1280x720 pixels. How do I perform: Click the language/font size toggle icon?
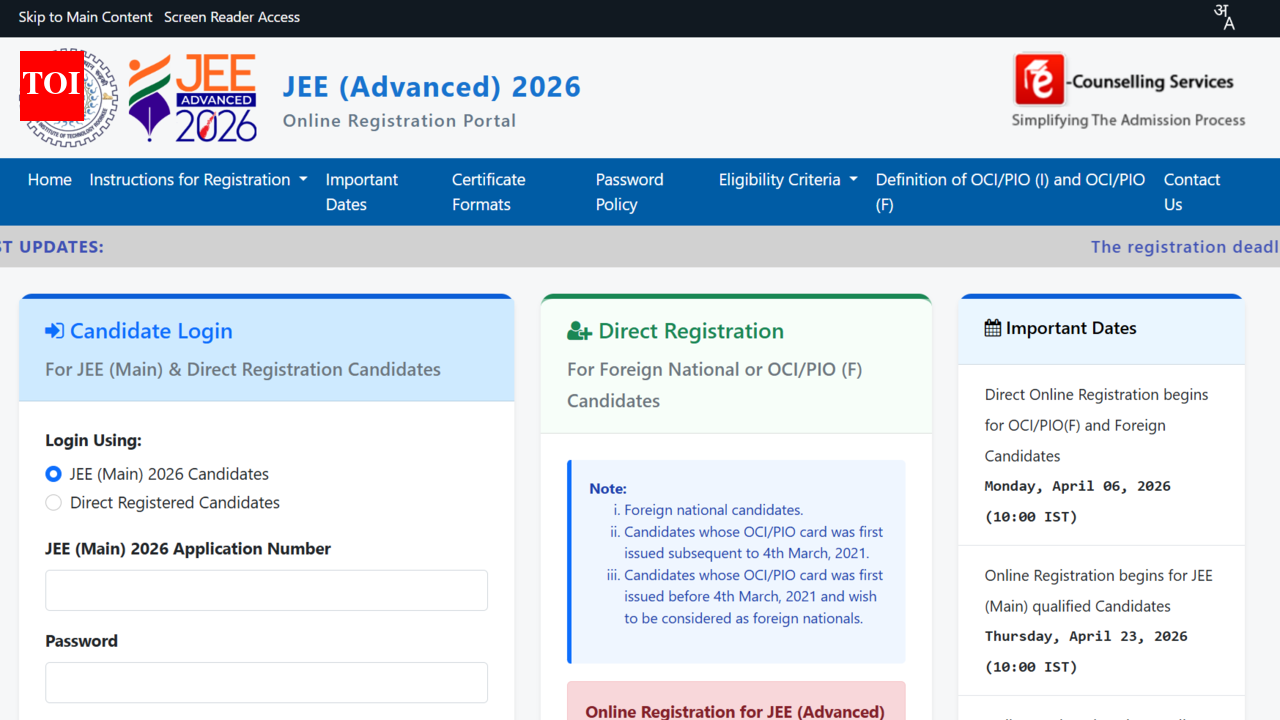point(1224,17)
